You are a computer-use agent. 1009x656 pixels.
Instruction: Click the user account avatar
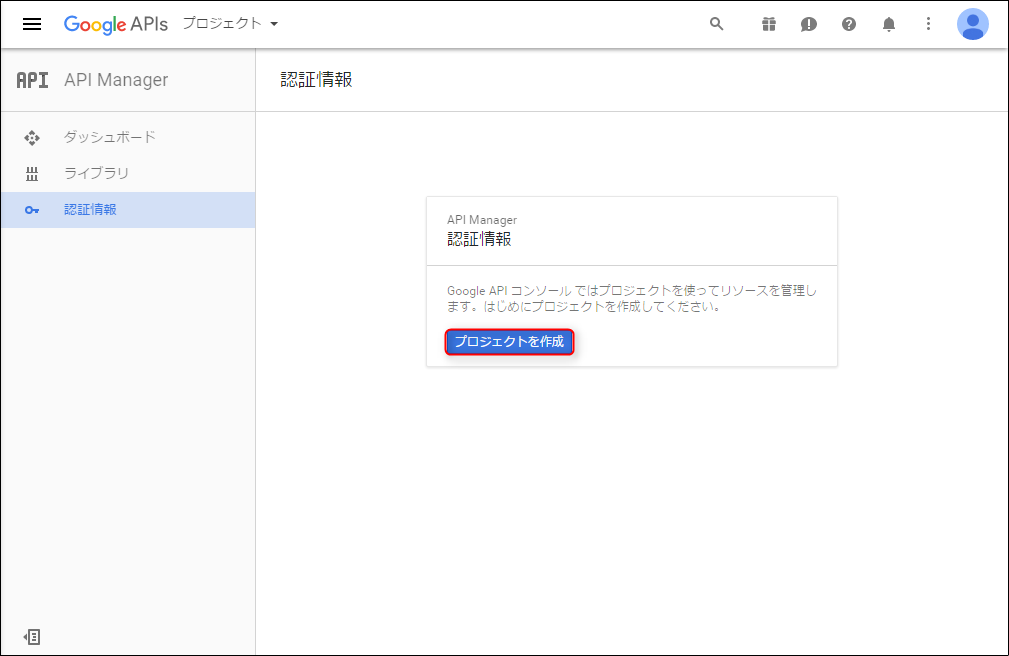point(972,24)
